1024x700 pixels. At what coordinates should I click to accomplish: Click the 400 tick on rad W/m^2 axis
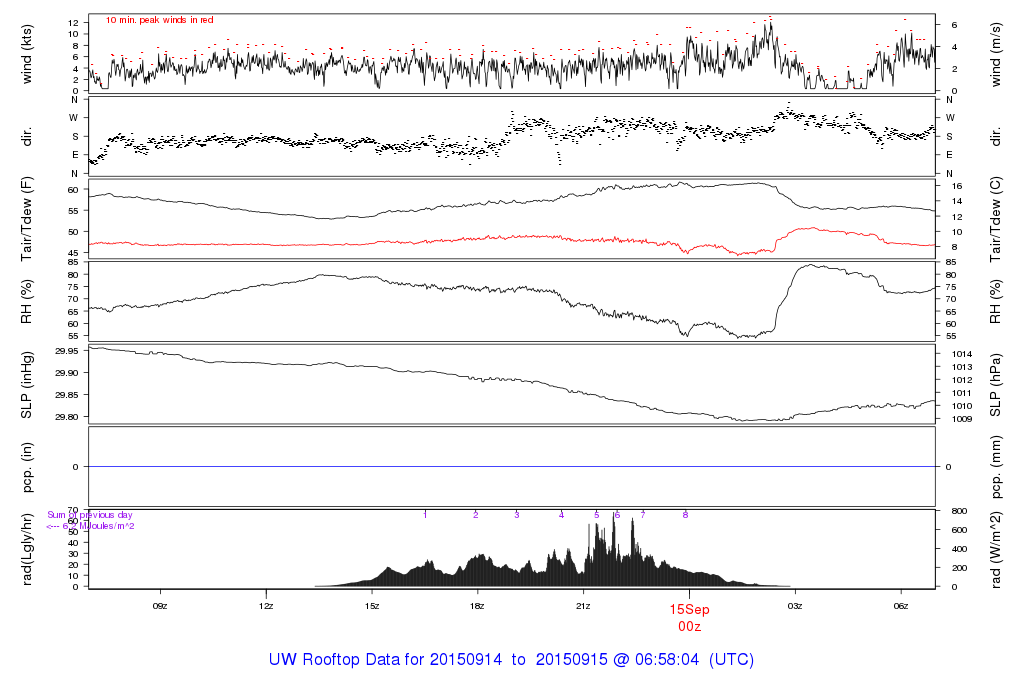click(x=959, y=549)
